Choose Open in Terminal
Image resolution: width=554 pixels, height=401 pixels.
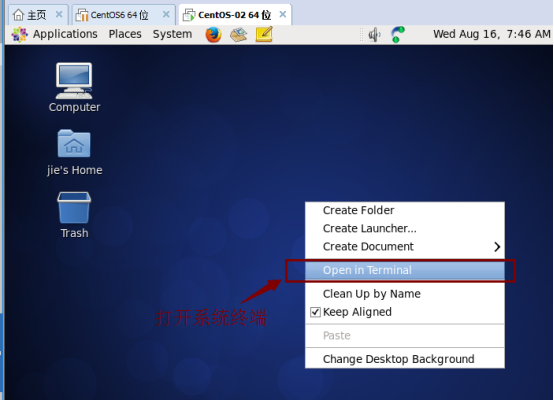(405, 270)
